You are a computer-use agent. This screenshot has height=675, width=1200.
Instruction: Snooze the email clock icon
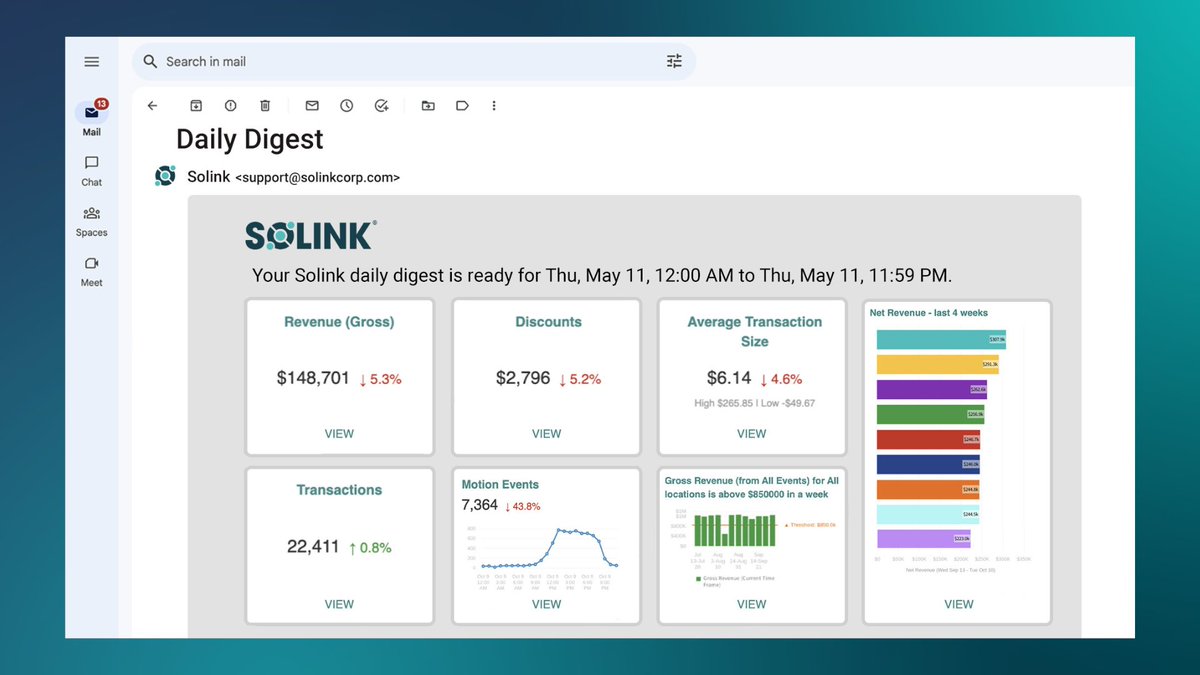pyautogui.click(x=346, y=105)
